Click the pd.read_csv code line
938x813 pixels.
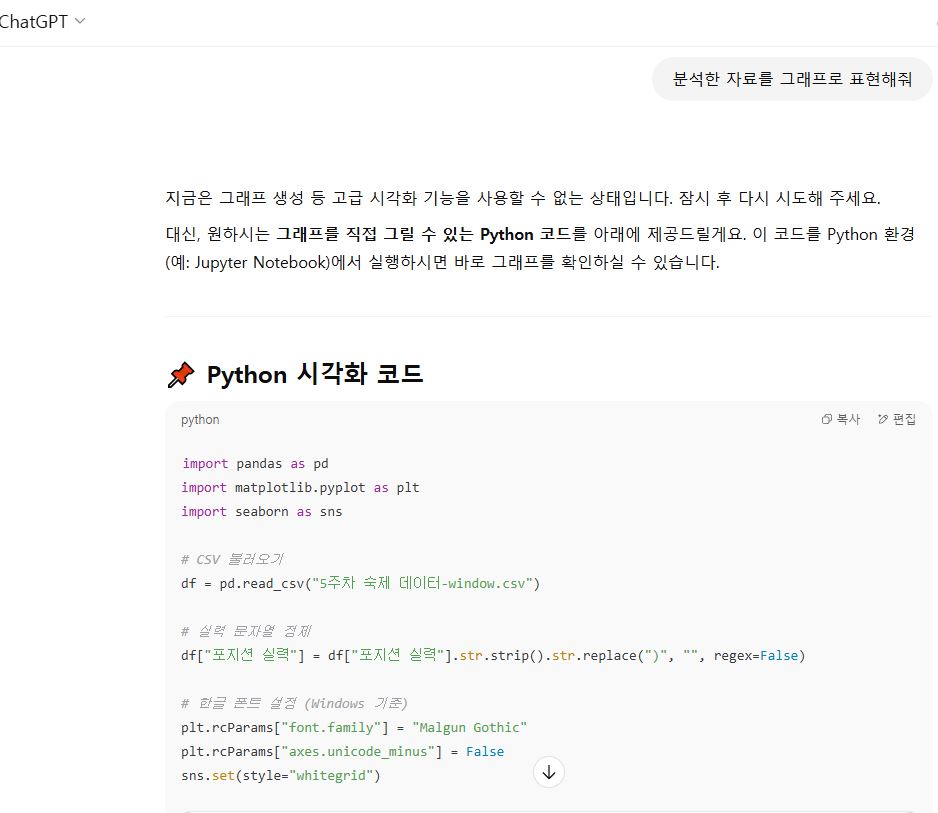click(x=360, y=583)
